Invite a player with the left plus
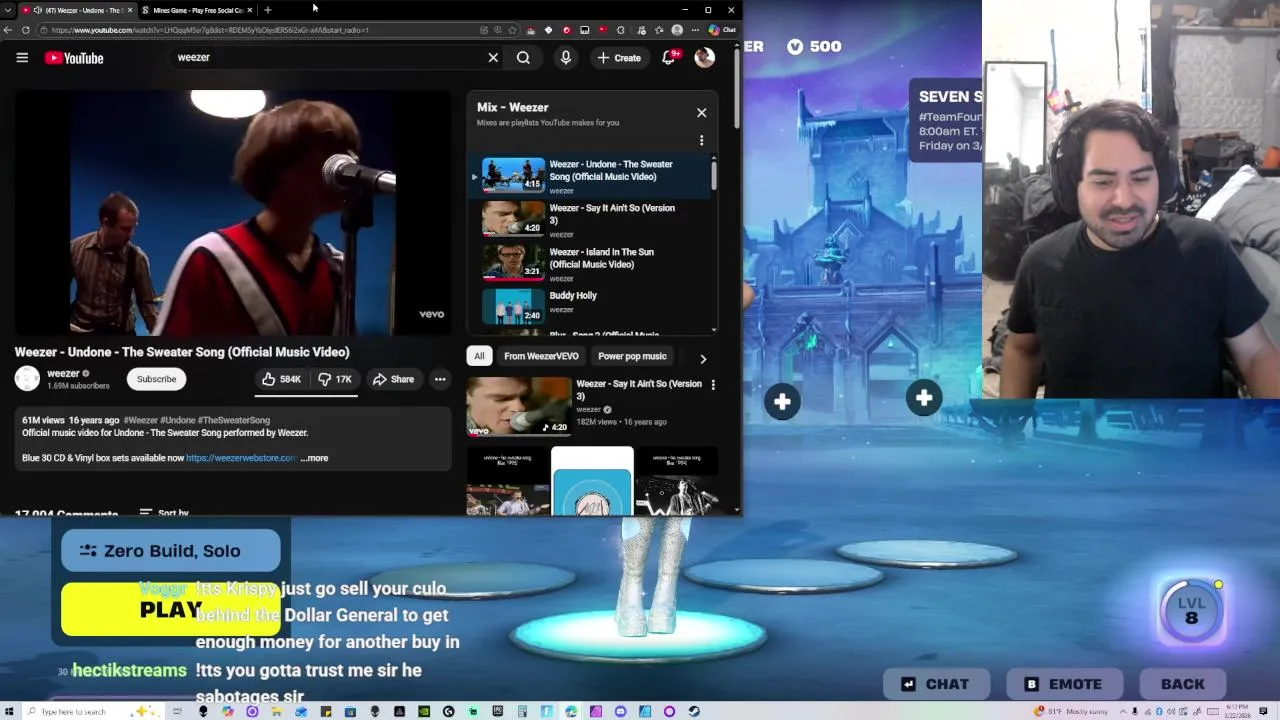The height and width of the screenshot is (720, 1280). 782,402
